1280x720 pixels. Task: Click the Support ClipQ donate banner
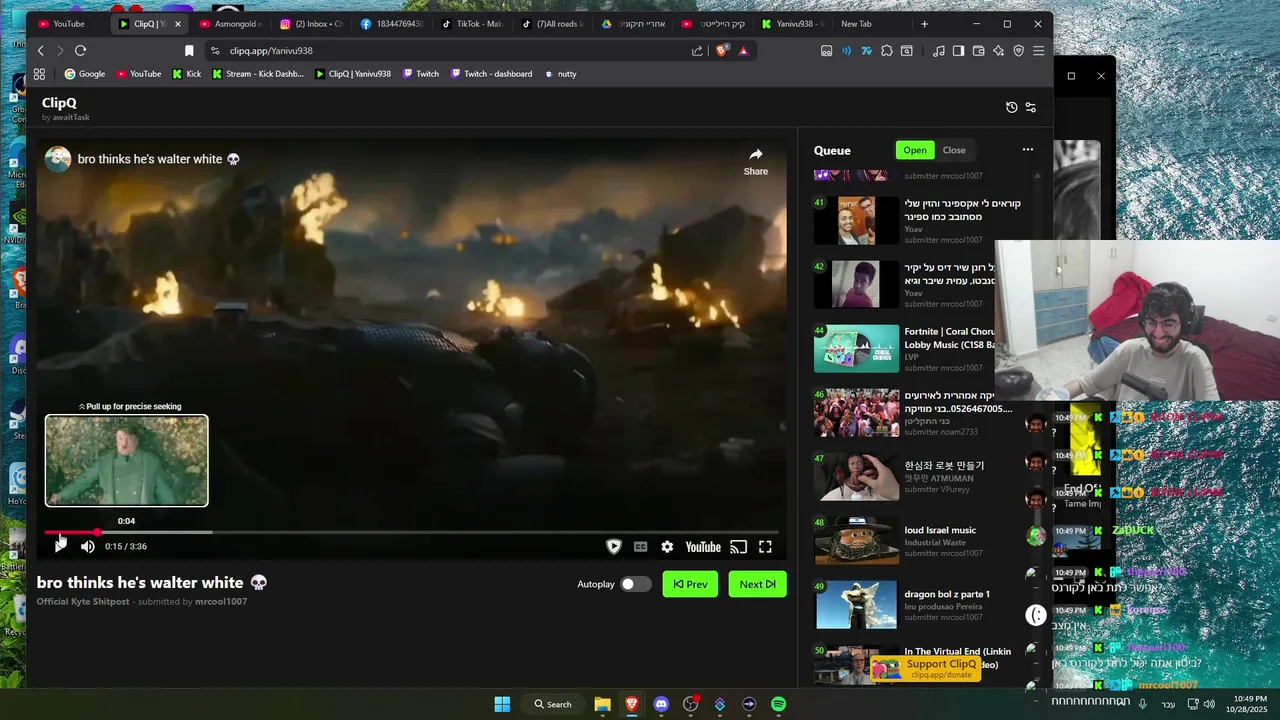[927, 669]
